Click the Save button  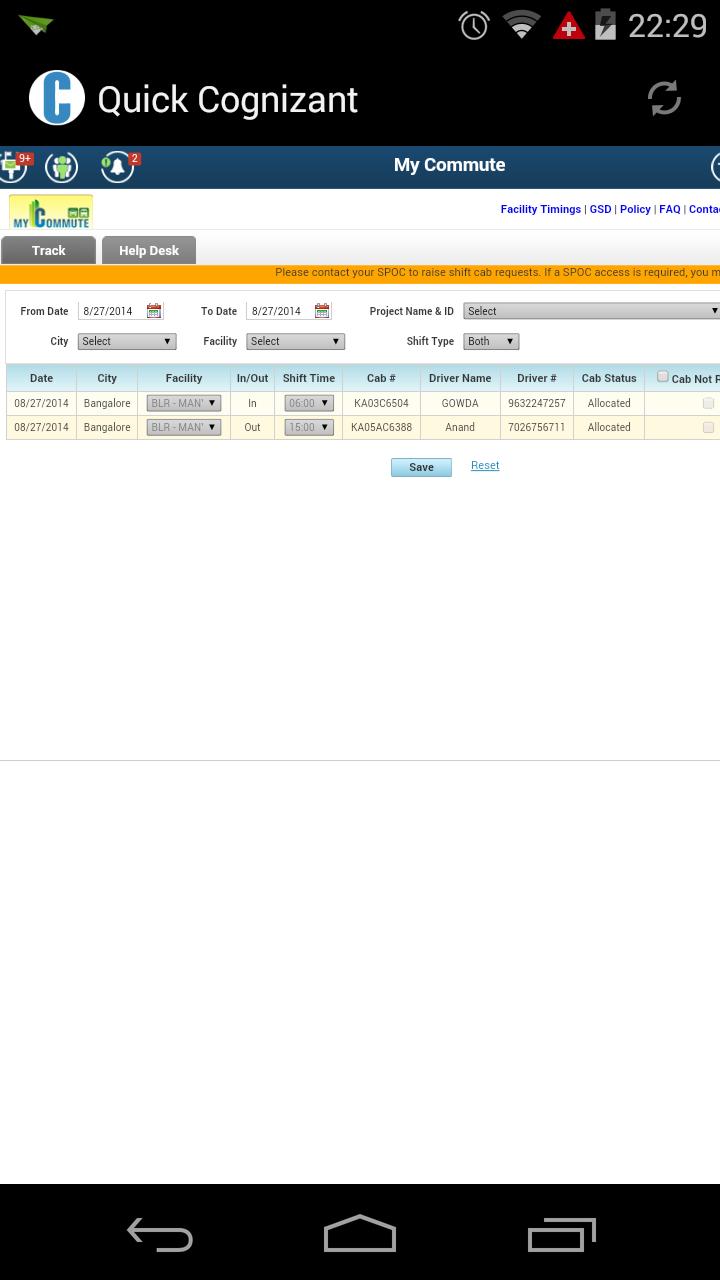coord(421,467)
